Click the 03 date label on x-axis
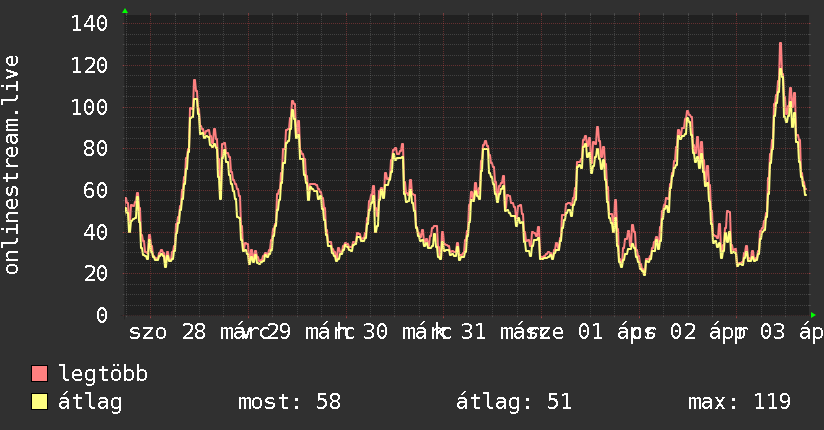This screenshot has width=824, height=430. click(x=772, y=332)
